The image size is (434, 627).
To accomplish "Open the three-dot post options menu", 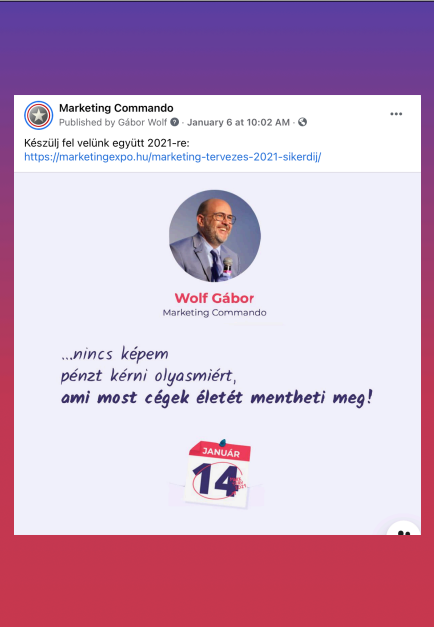I will [396, 114].
